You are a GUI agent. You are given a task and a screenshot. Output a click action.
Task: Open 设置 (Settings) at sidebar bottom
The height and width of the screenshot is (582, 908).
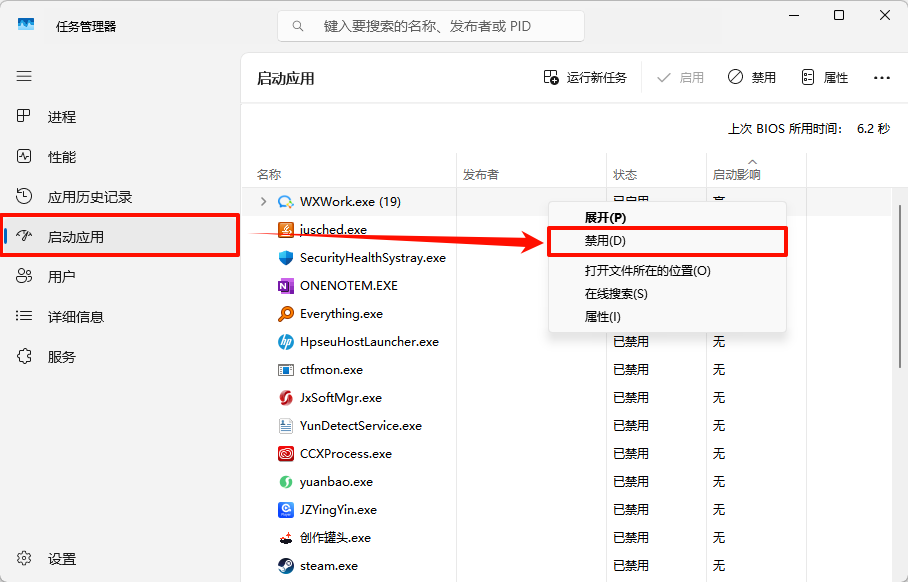click(x=61, y=559)
